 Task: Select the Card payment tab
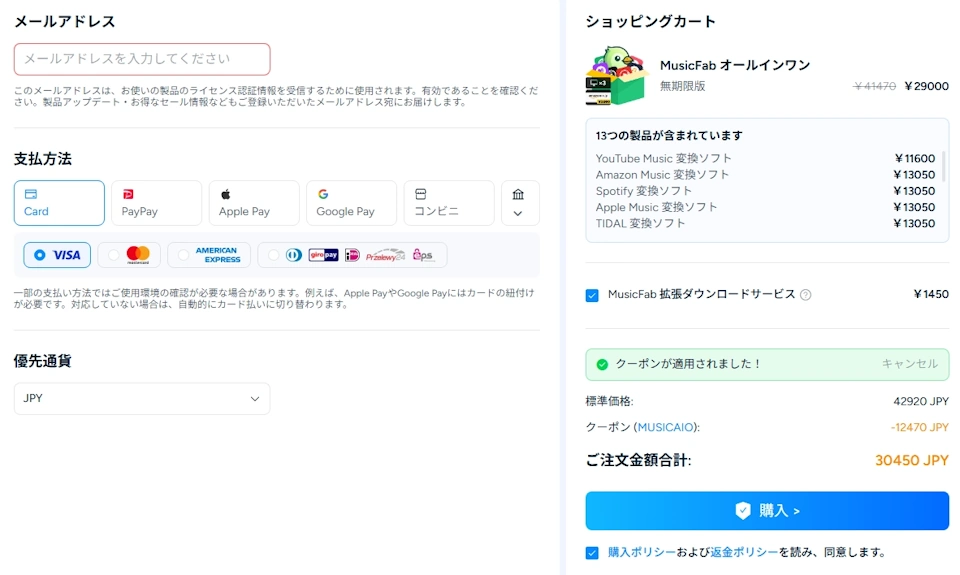click(59, 203)
